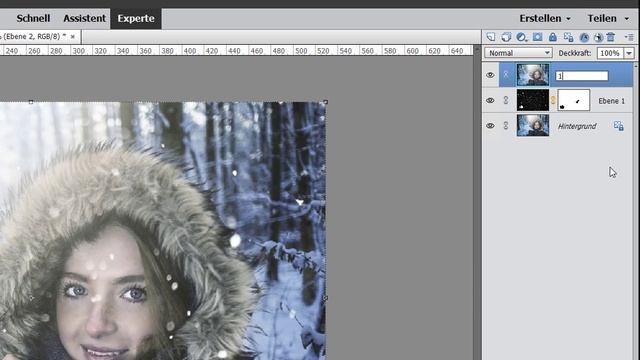640x360 pixels.
Task: Select the Hintergrund layer thumbnail
Action: coord(533,125)
